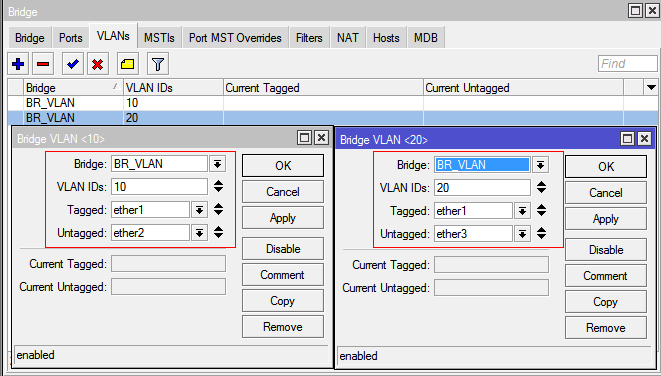Screen dimensions: 661x376
Task: Click the Tagged ether1 field in the VLAN 20 dialog
Action: pyautogui.click(x=473, y=210)
